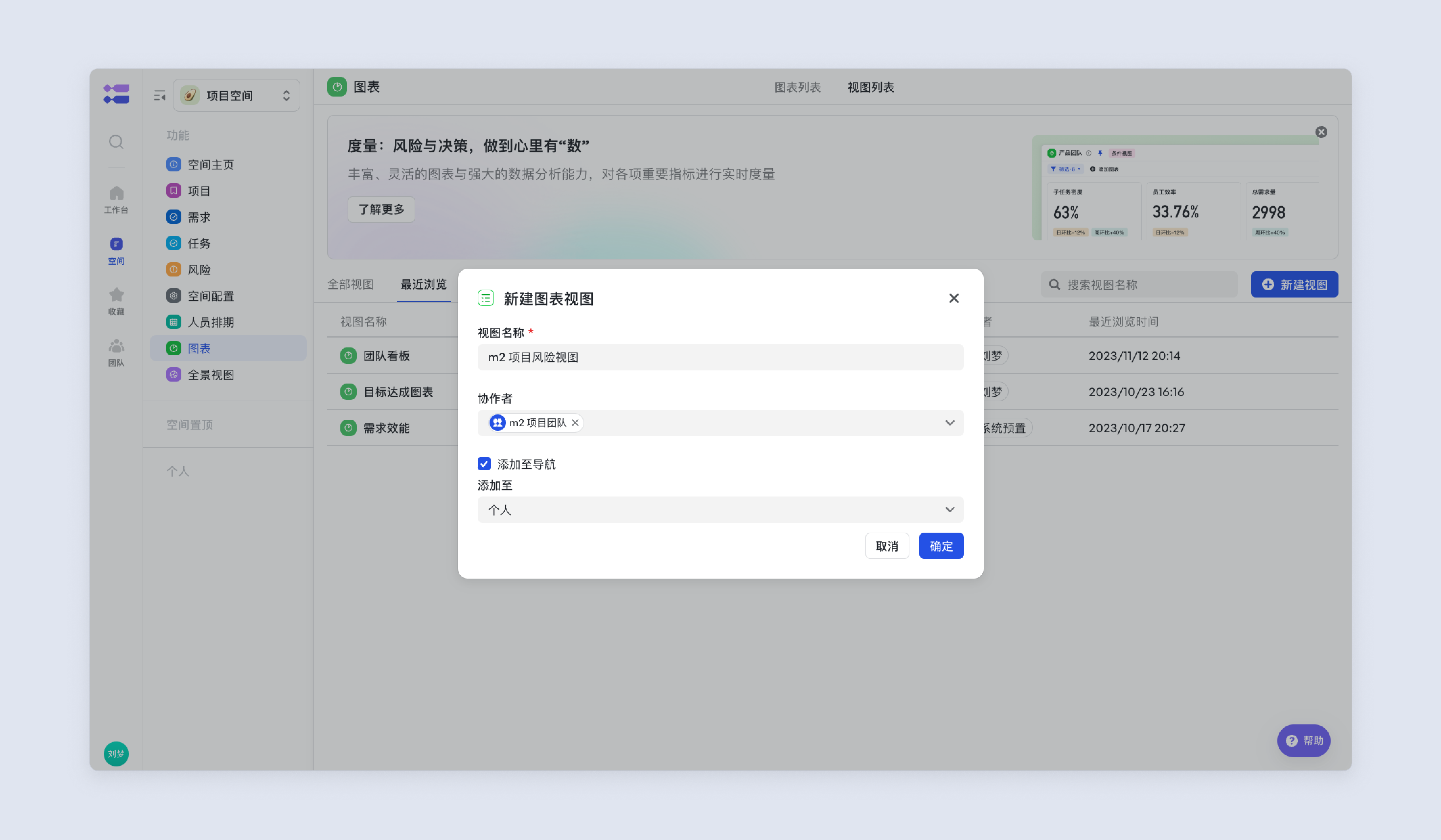Open 空间配置 in sidebar
Viewport: 1441px width, 840px height.
(x=228, y=296)
